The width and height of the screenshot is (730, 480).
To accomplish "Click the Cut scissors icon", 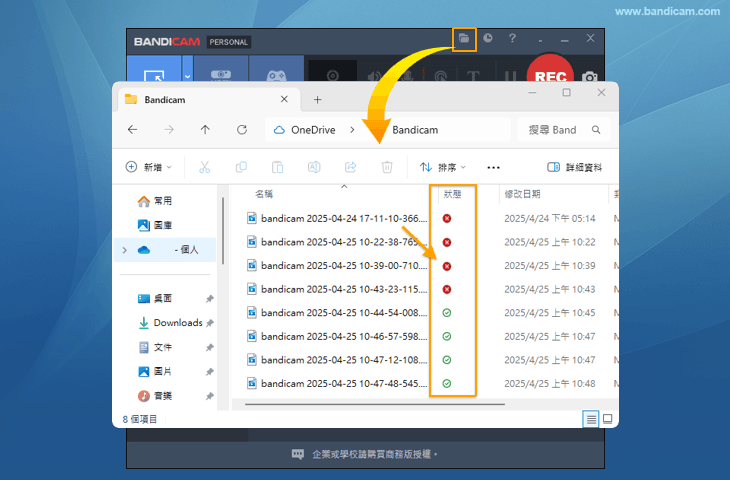I will 204,167.
